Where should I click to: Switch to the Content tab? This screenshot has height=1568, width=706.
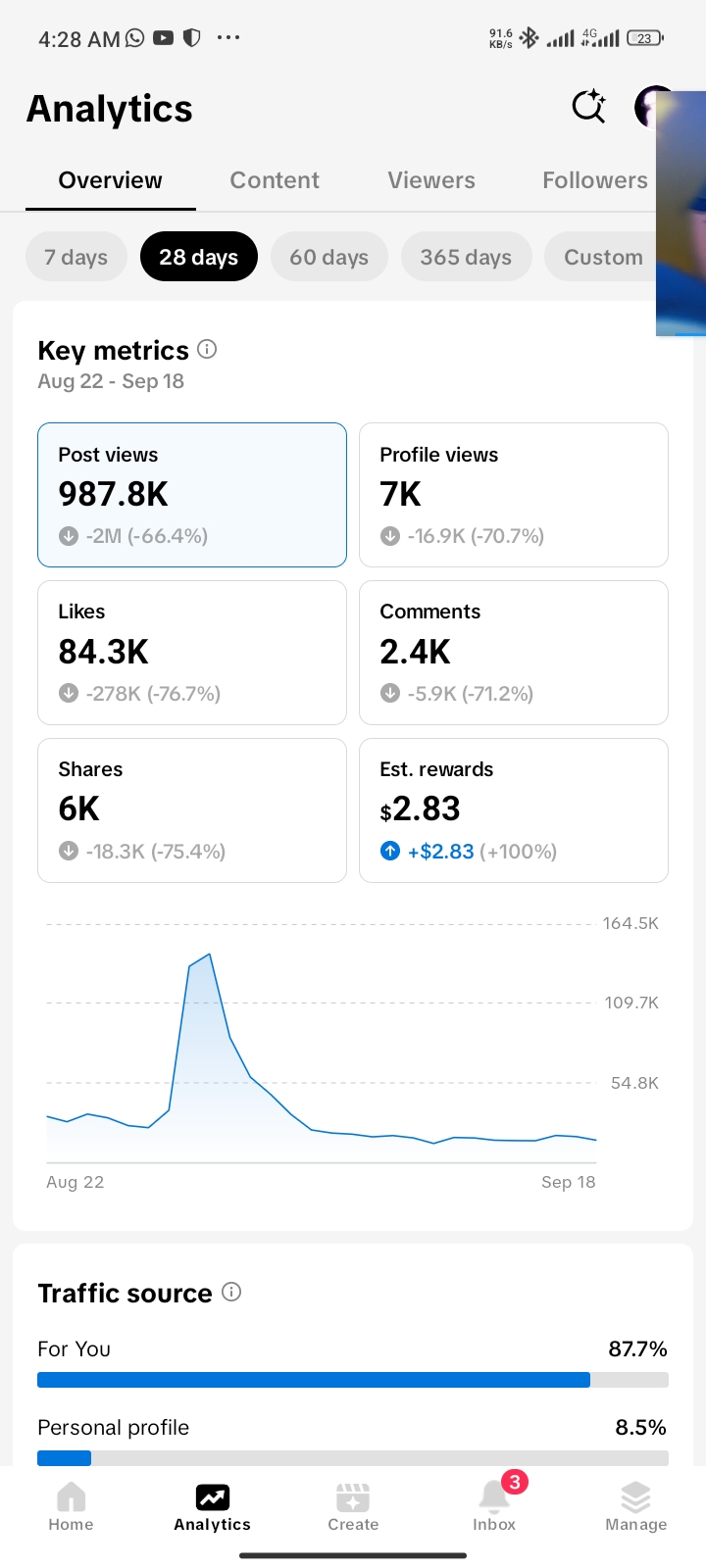[275, 180]
